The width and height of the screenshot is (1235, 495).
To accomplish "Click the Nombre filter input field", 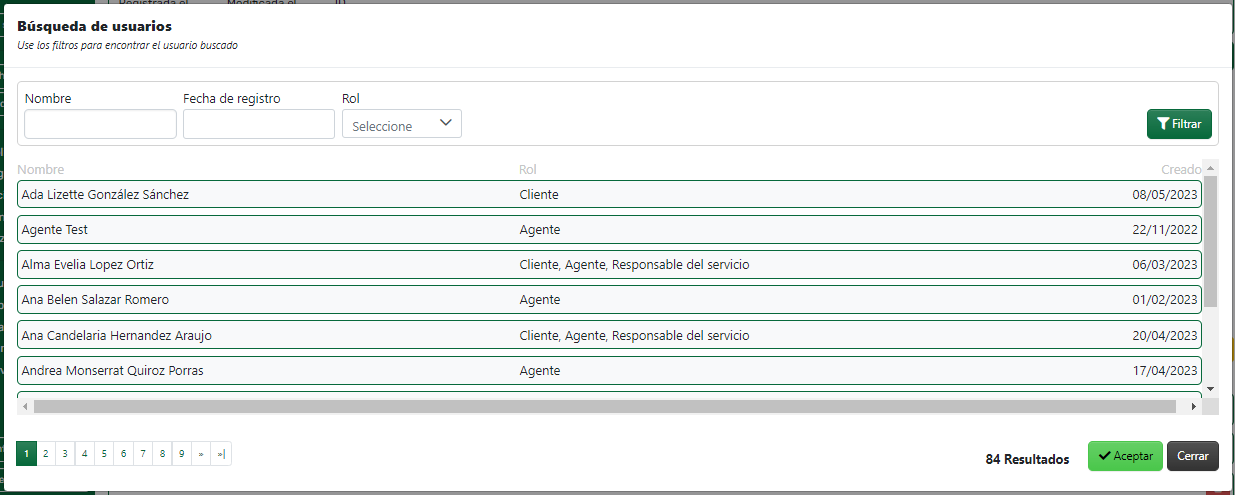I will coord(100,124).
